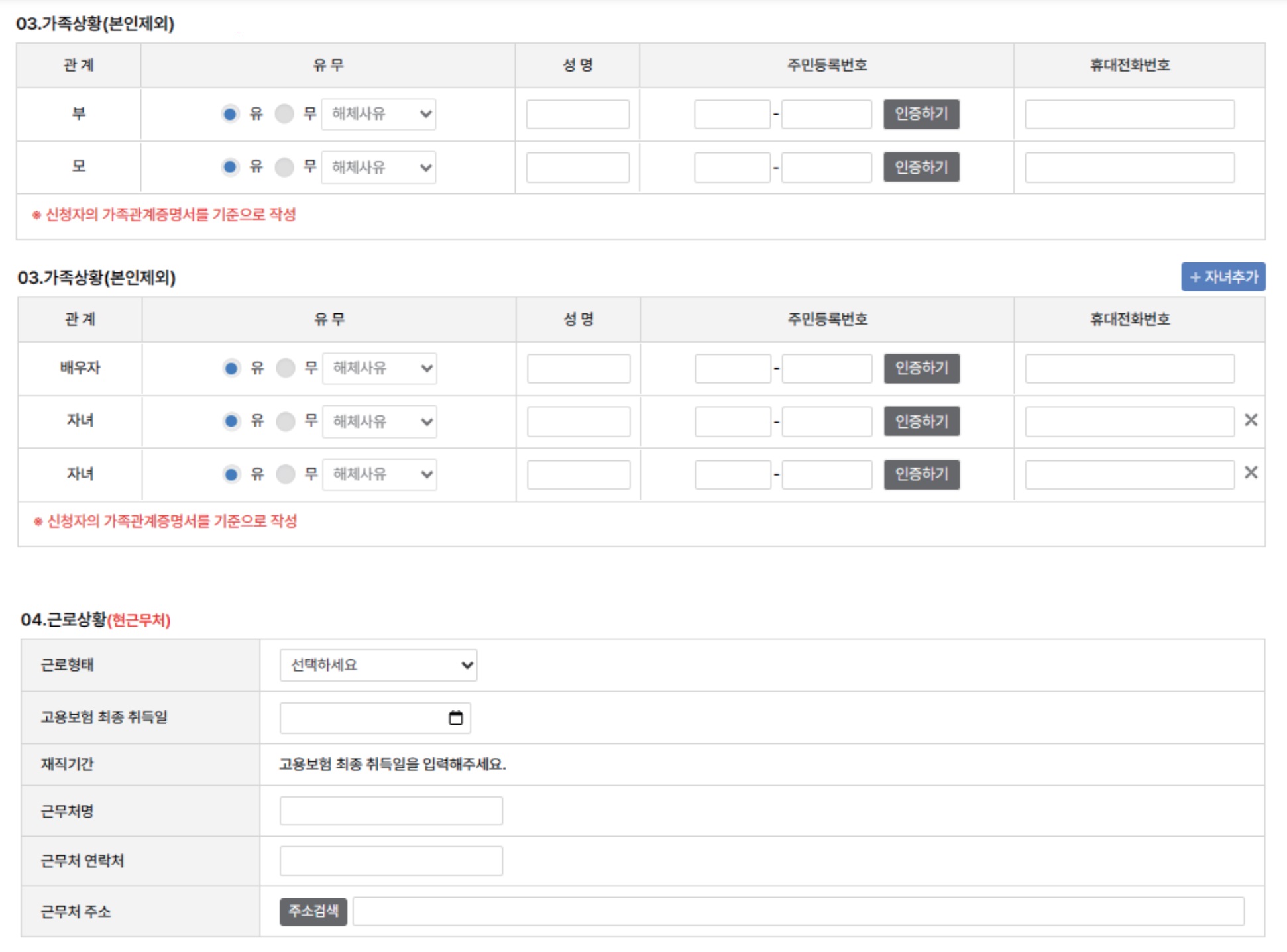This screenshot has width=1287, height=952.
Task: Remove the first 자녀 row with X icon
Action: point(1250,420)
